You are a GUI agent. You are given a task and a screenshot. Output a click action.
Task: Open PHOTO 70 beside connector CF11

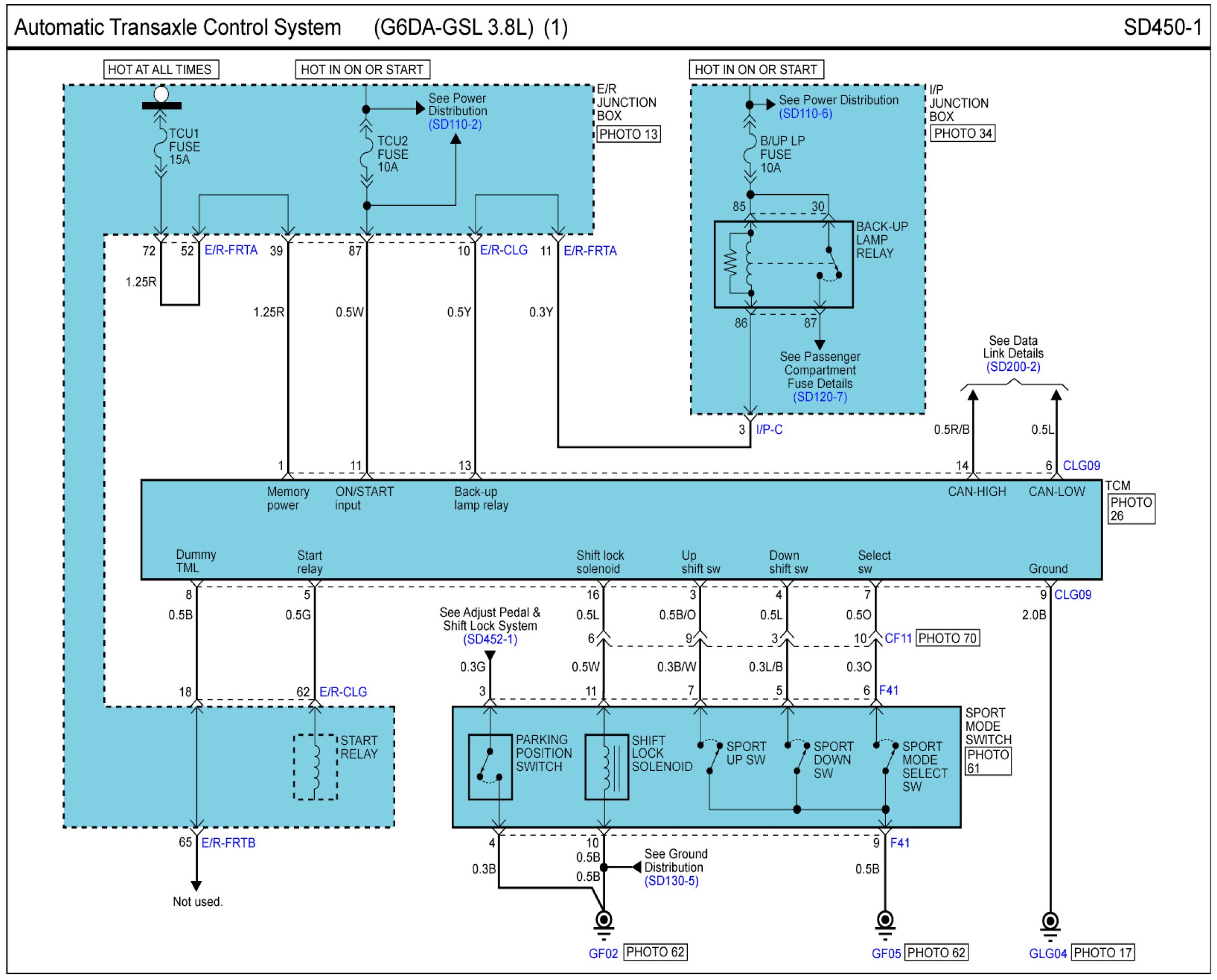(947, 638)
